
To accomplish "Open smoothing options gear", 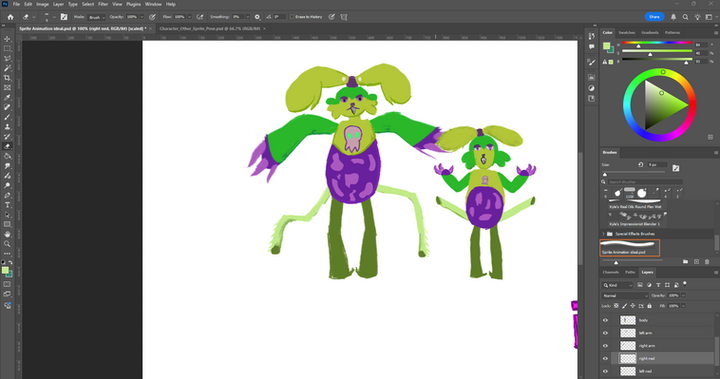I will coord(257,17).
